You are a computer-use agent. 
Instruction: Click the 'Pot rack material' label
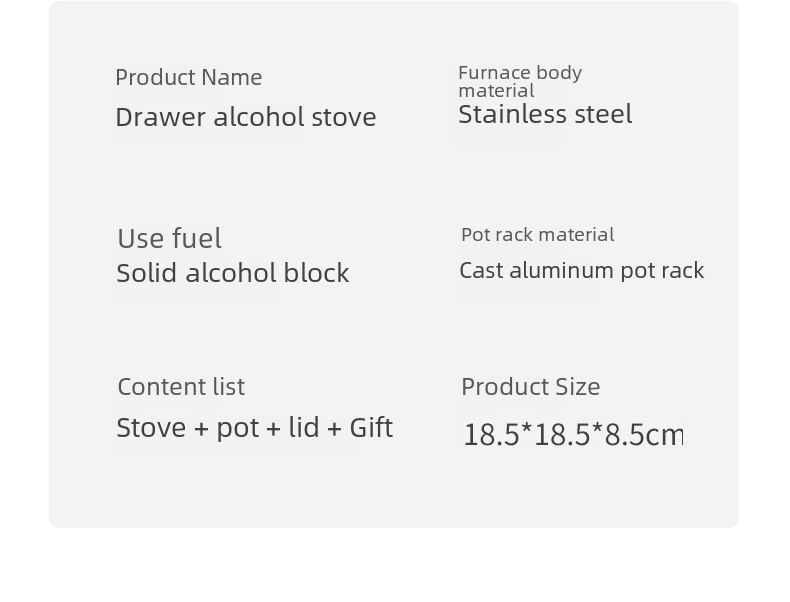[538, 235]
